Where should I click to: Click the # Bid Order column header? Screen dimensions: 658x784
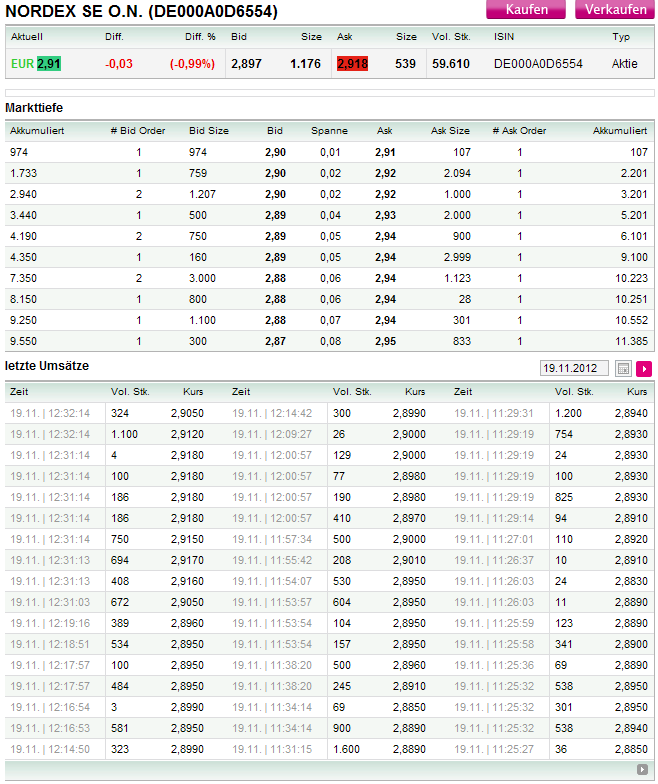pyautogui.click(x=138, y=130)
